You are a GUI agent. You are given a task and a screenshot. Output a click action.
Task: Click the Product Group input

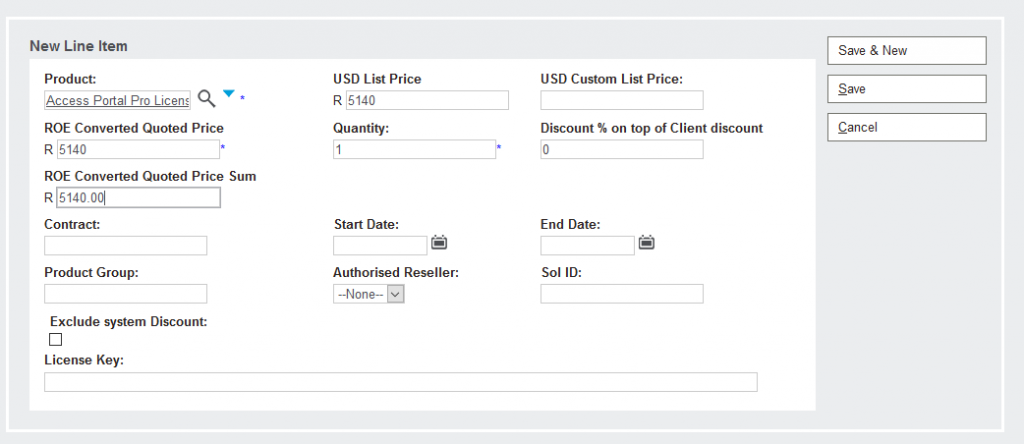click(x=125, y=294)
